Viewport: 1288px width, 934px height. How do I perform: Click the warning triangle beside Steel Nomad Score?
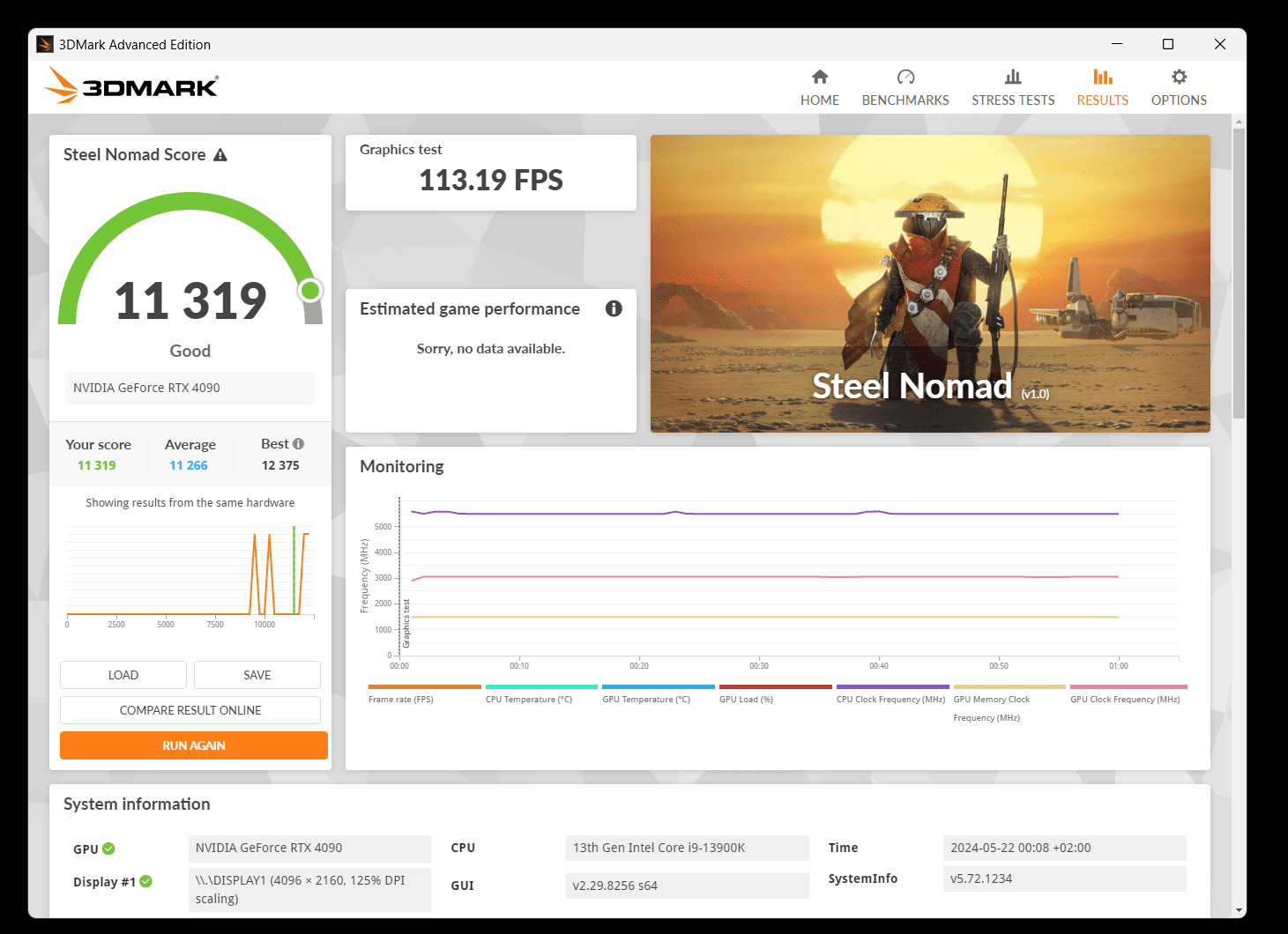point(220,155)
